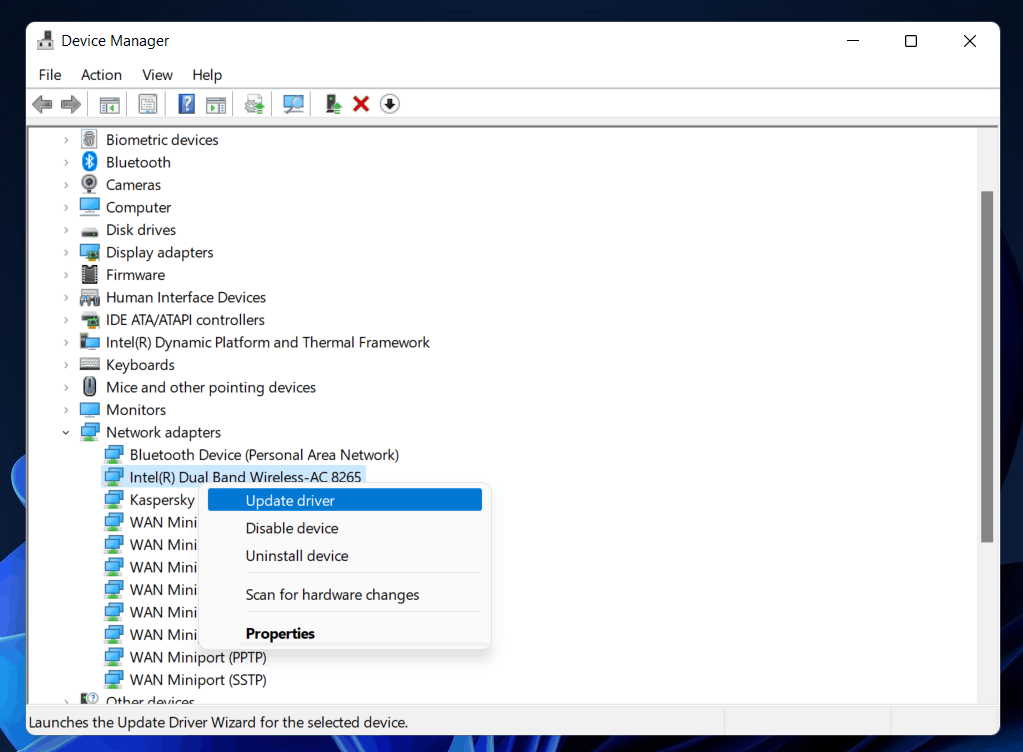
Task: Expand the Bluetooth category
Action: 66,162
